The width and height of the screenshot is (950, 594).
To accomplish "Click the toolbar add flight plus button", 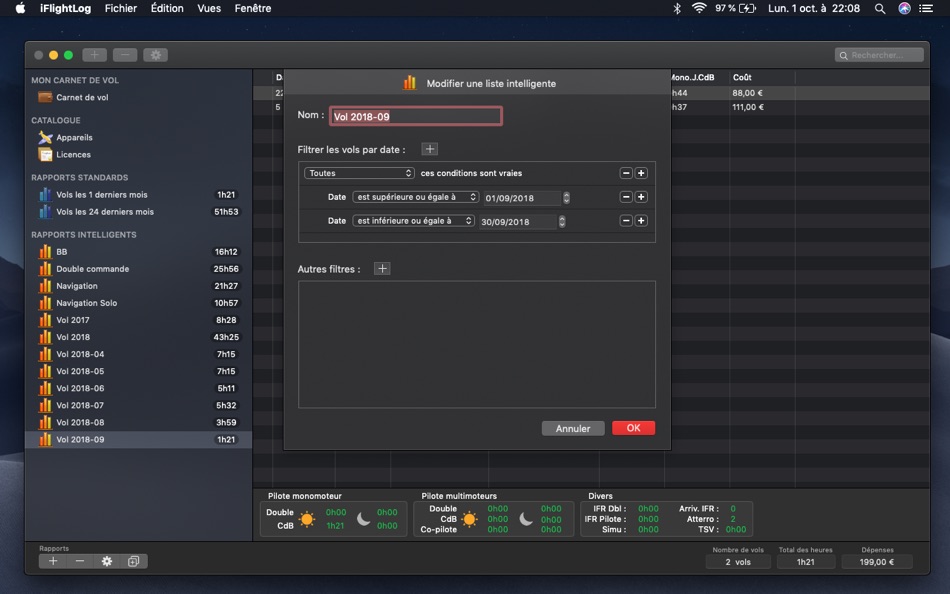I will 95,55.
